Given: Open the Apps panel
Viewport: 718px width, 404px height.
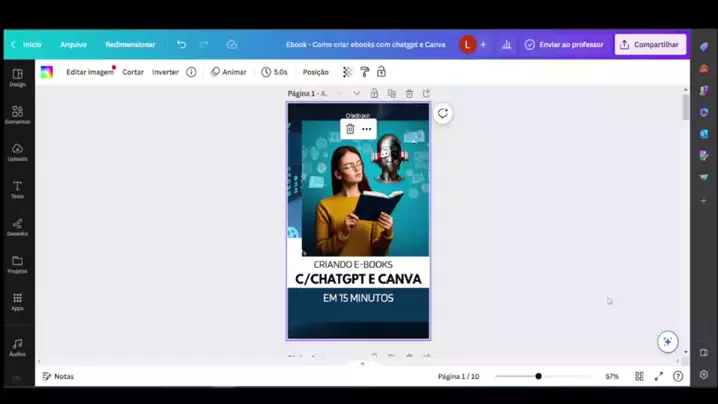Looking at the screenshot, I should click(17, 302).
